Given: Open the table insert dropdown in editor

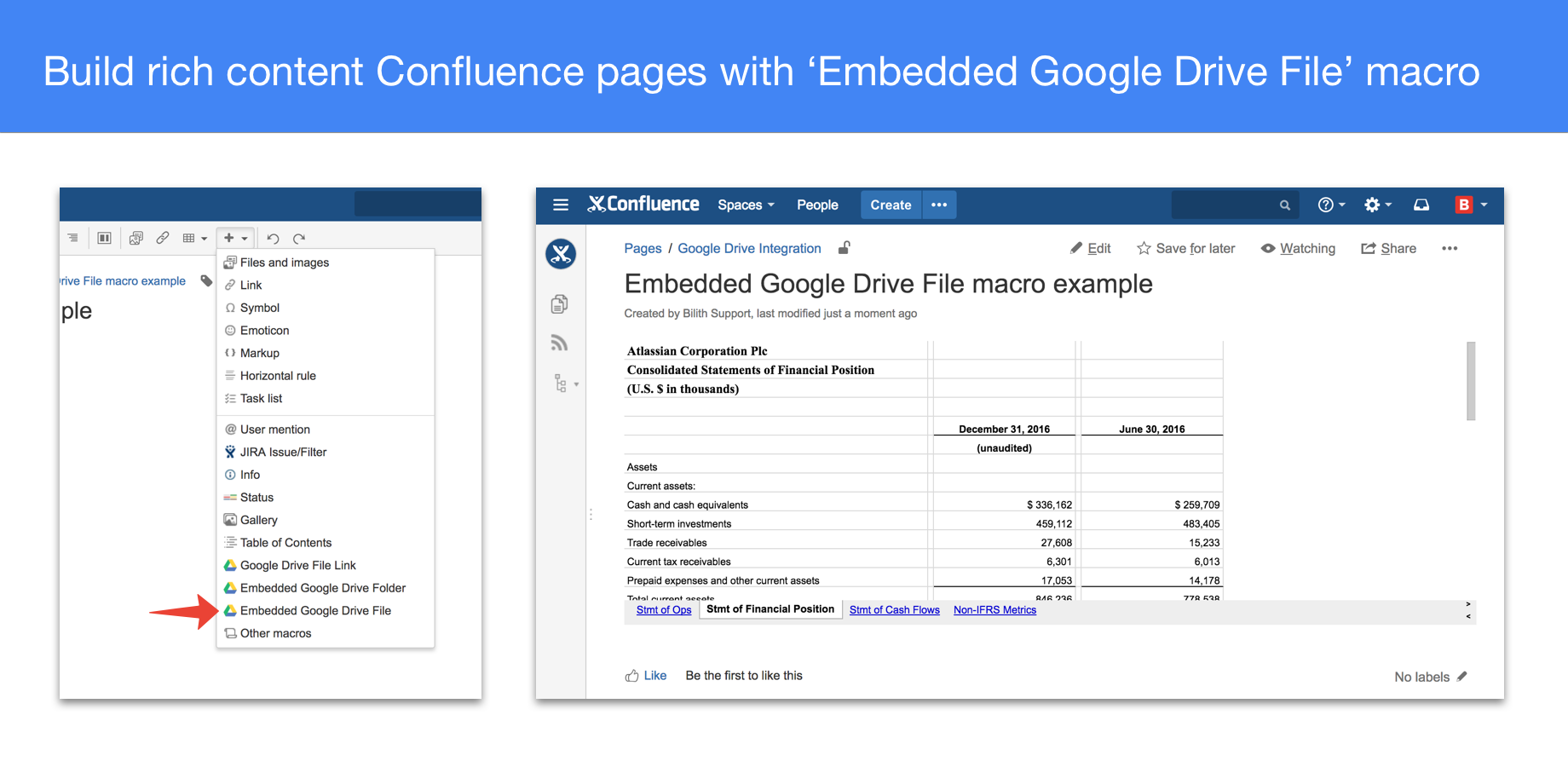Looking at the screenshot, I should click(195, 238).
